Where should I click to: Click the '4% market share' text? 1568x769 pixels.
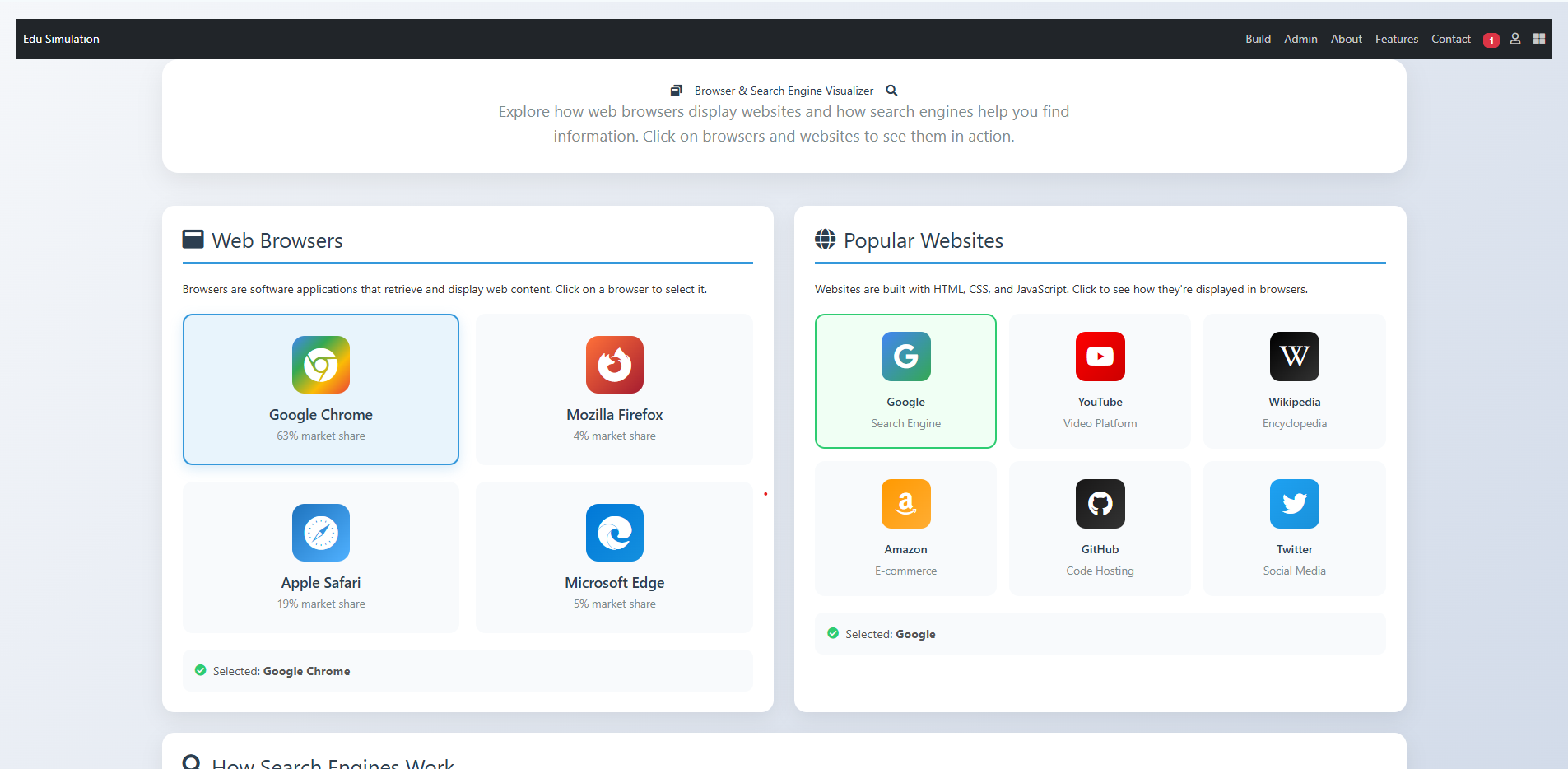pos(615,436)
